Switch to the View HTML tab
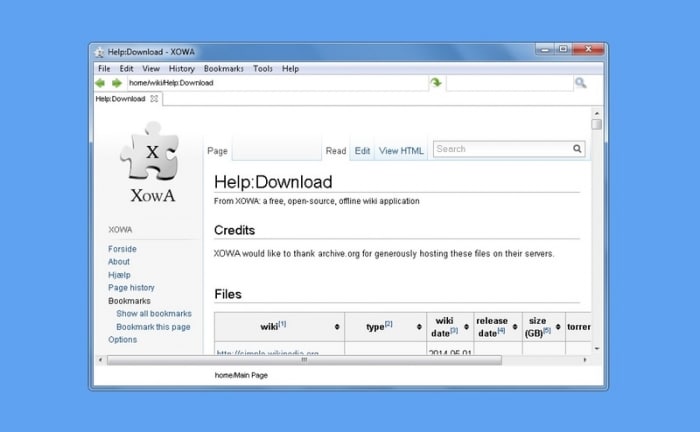The image size is (700, 432). pyautogui.click(x=401, y=151)
